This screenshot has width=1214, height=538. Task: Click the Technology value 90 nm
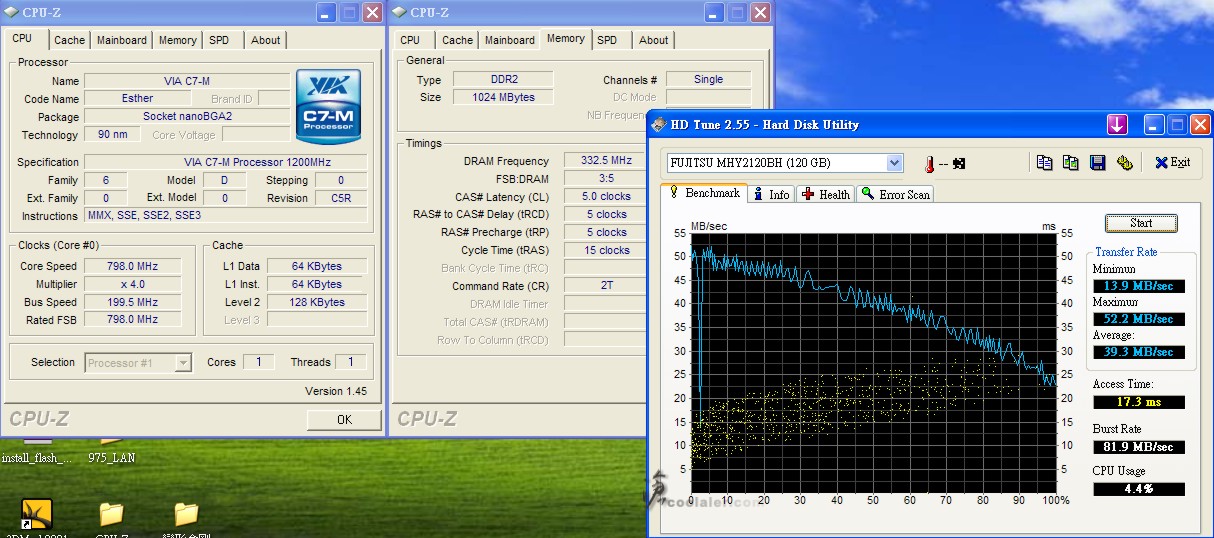pyautogui.click(x=112, y=134)
